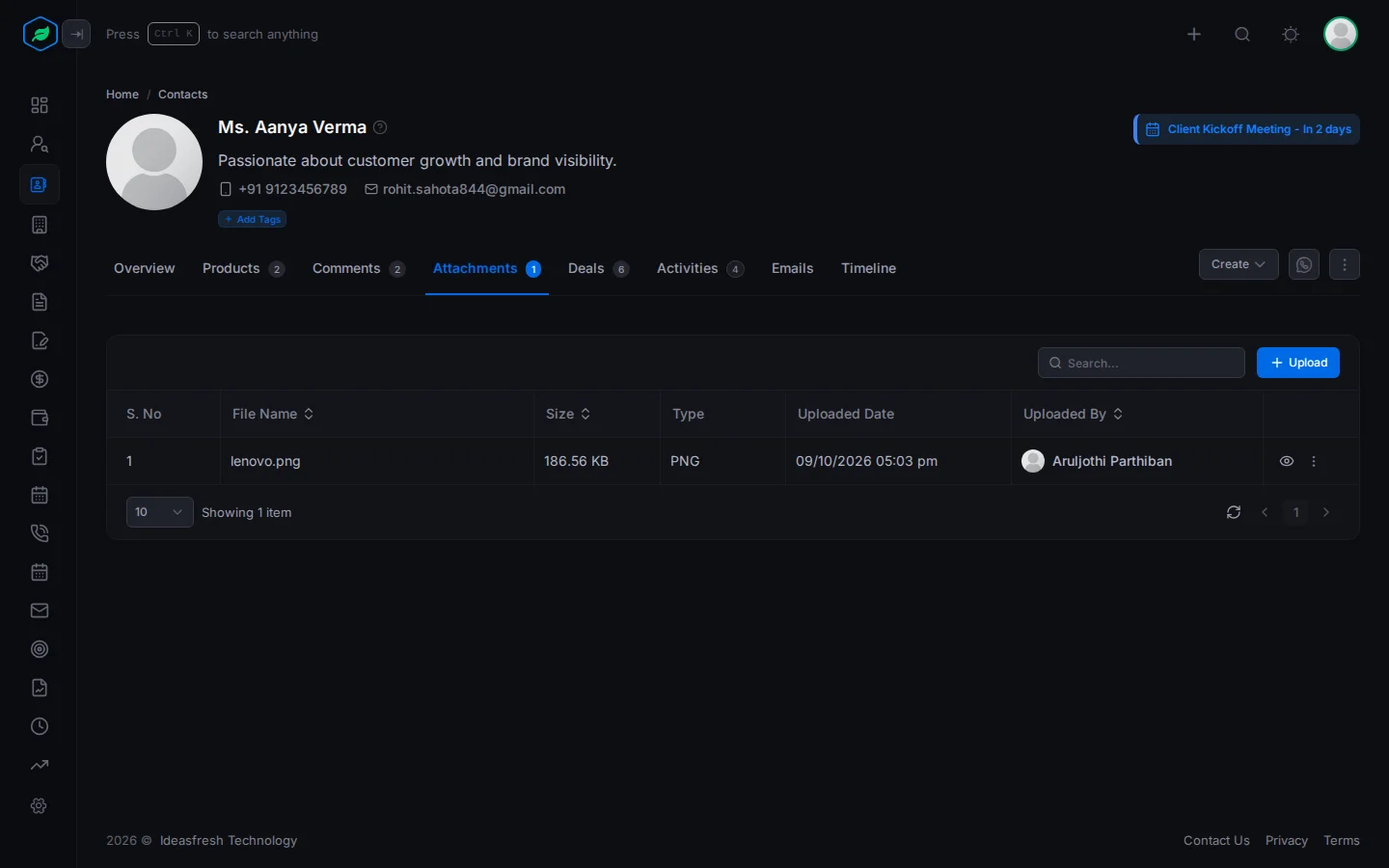Switch to the Products tab

(243, 268)
